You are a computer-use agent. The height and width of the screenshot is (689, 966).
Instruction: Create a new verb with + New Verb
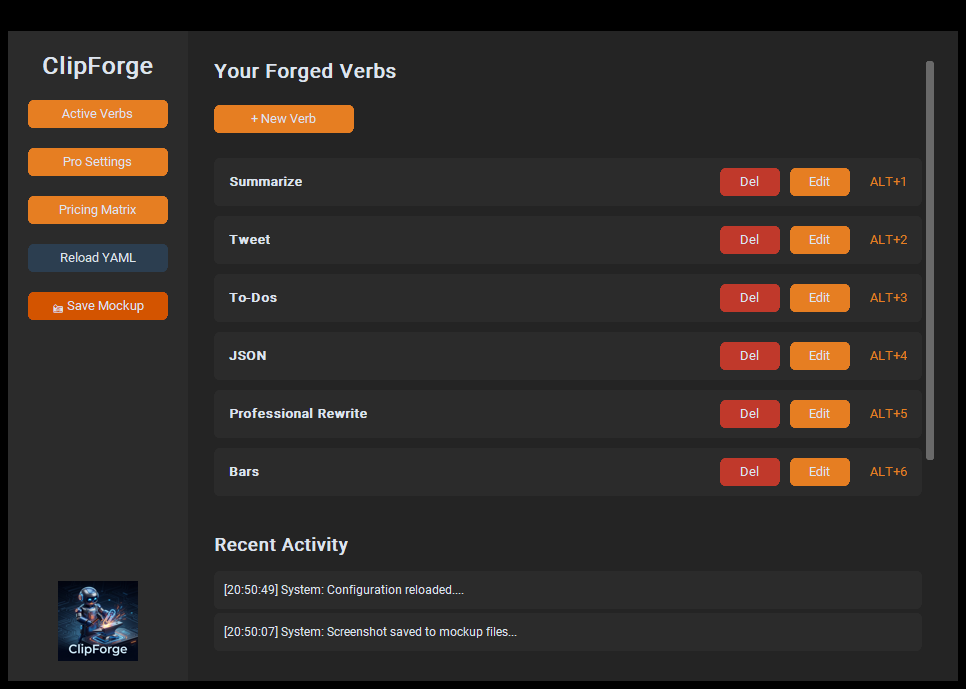283,119
